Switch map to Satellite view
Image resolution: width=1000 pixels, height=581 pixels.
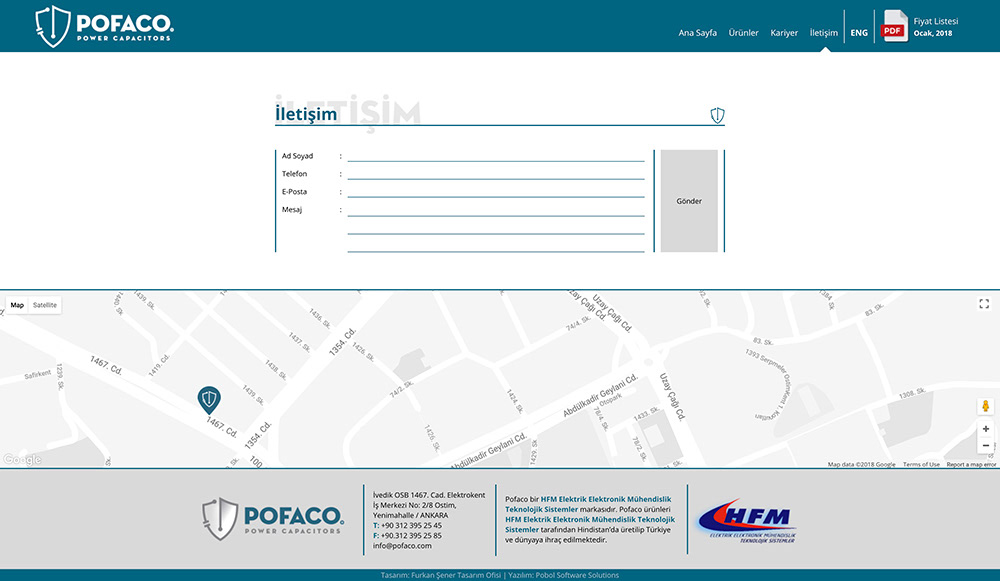45,305
